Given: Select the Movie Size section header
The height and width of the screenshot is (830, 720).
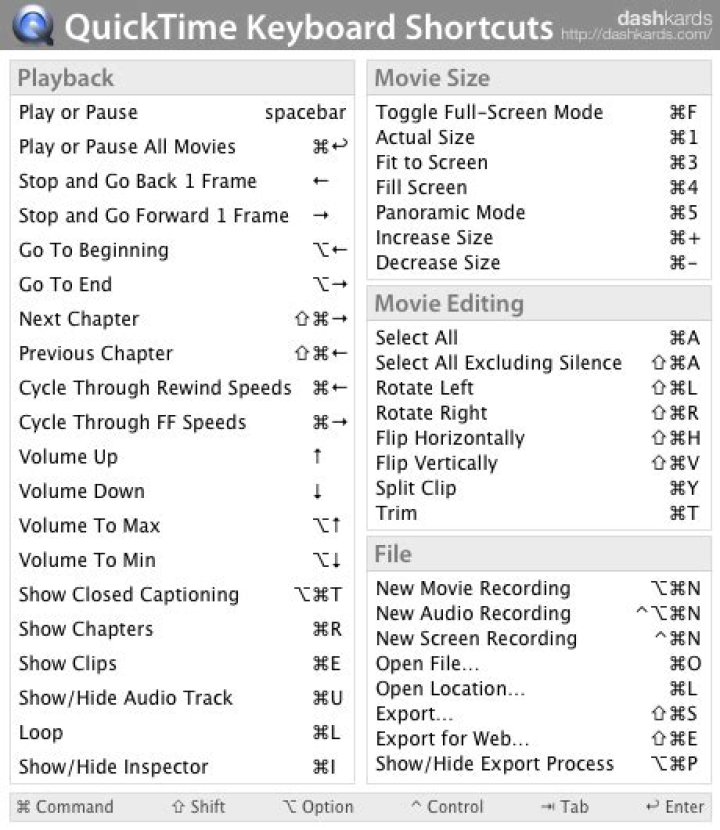Looking at the screenshot, I should (x=432, y=78).
